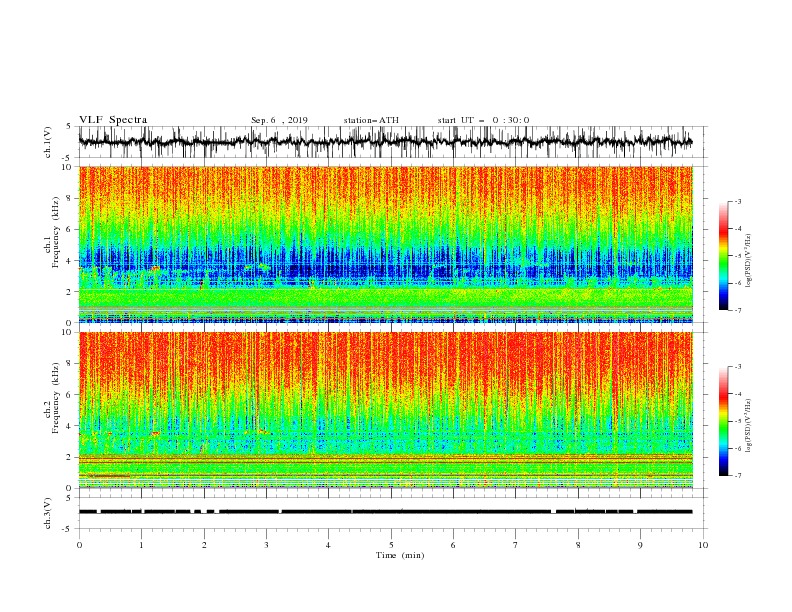
Task: Click the ch.2 spectrogram plot
Action: pos(386,410)
